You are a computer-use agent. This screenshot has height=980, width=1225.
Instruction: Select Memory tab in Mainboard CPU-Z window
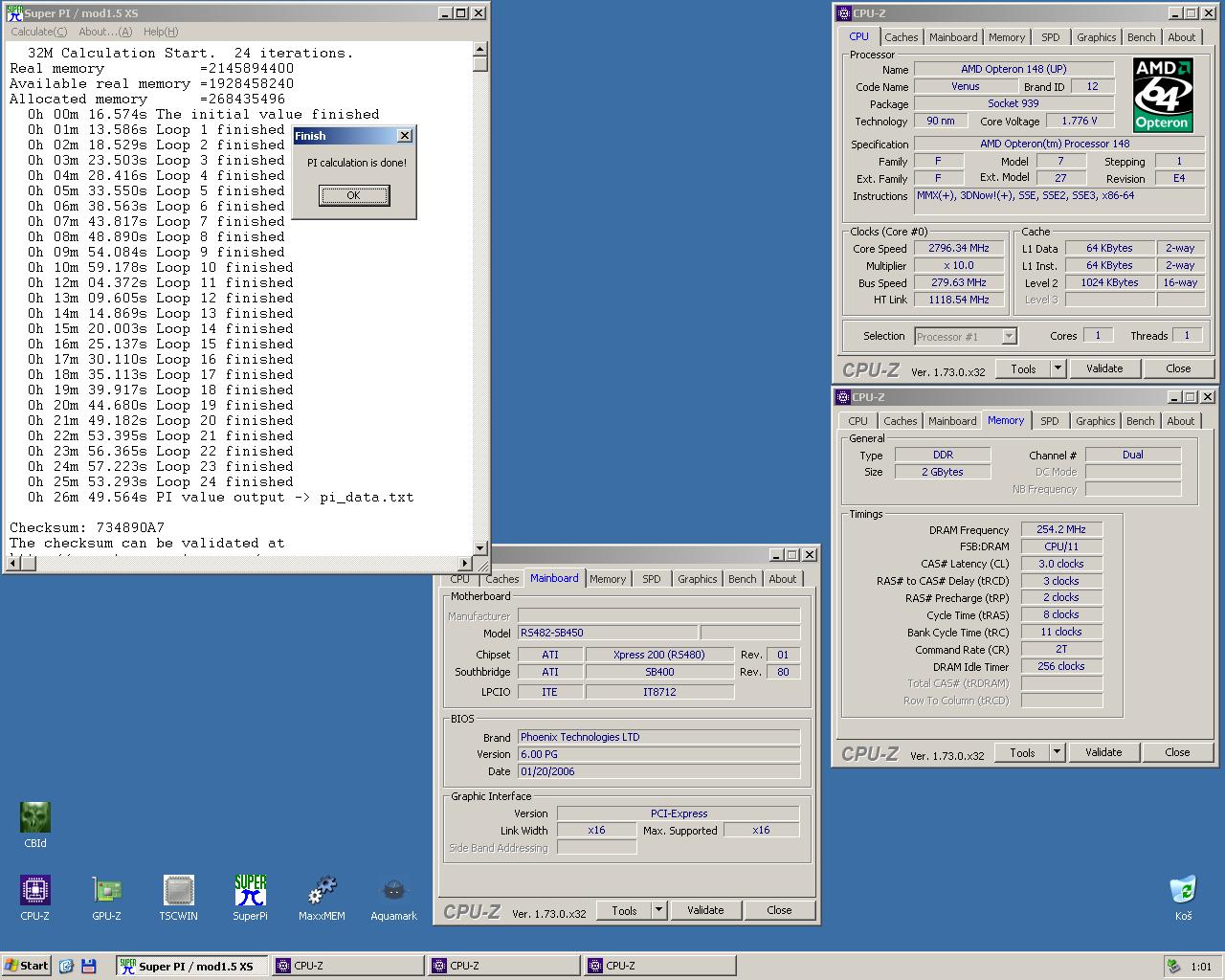608,579
